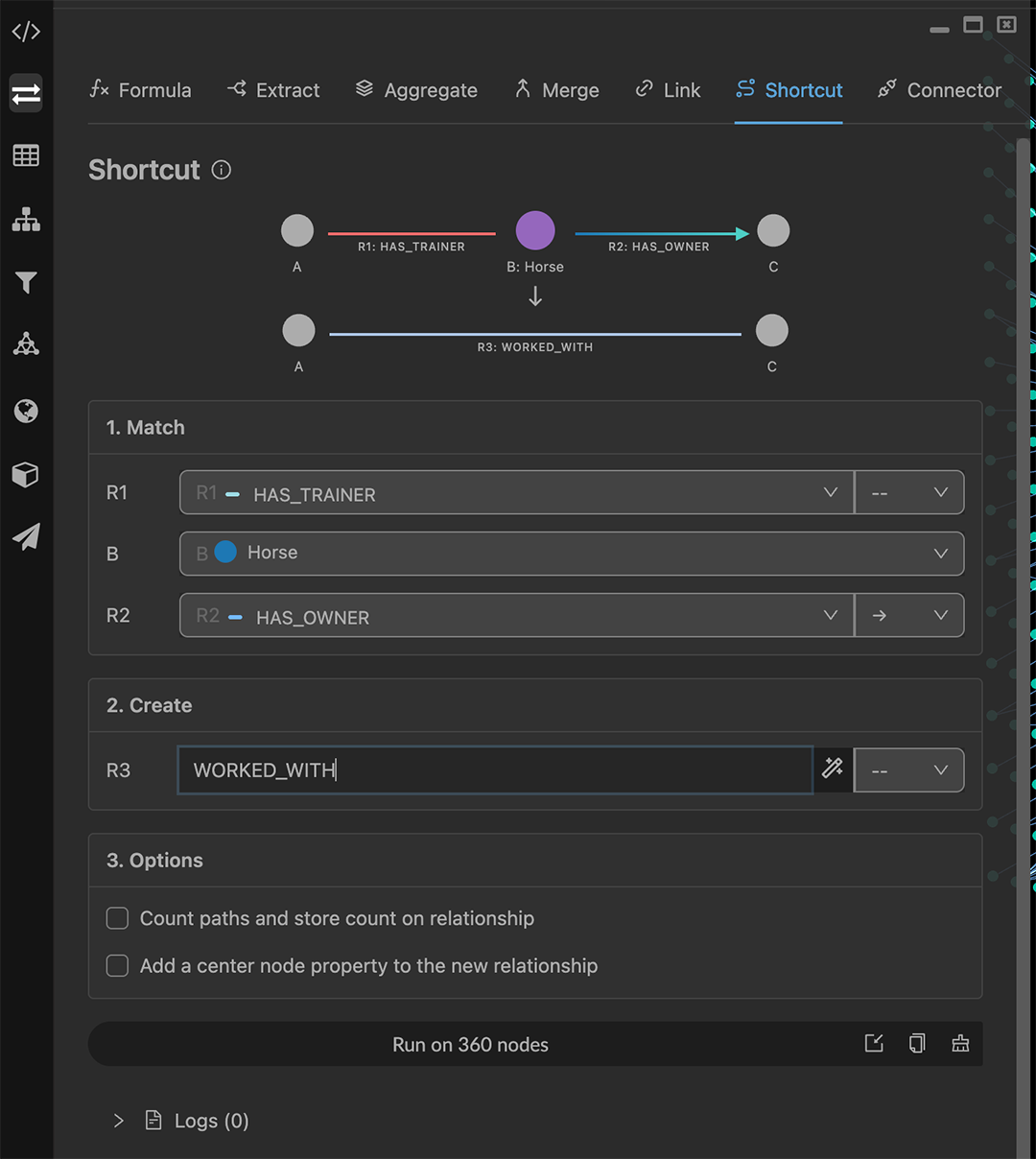Click the filter funnel sidebar icon
The image size is (1036, 1159).
click(x=26, y=282)
